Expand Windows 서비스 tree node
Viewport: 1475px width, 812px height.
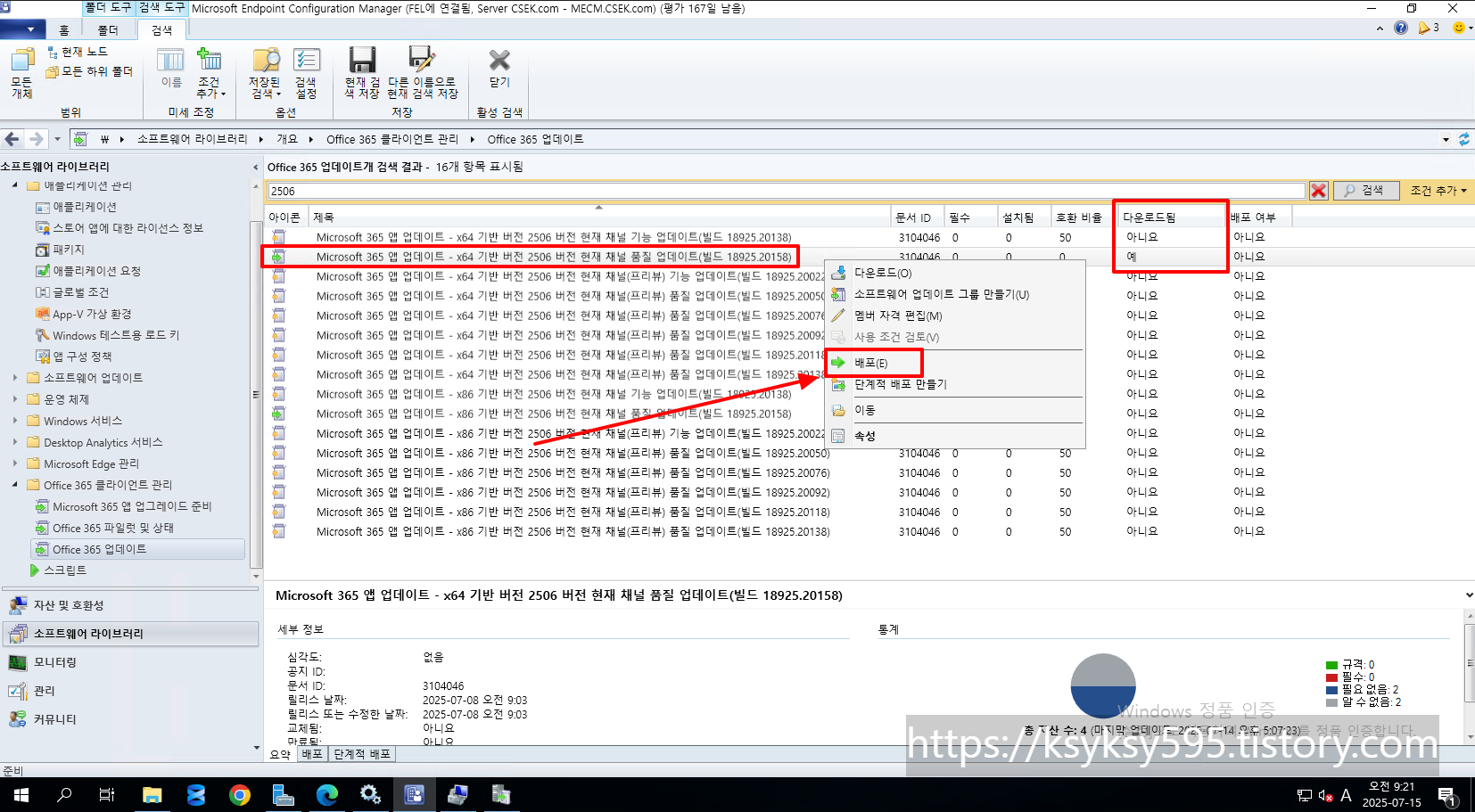pyautogui.click(x=14, y=421)
